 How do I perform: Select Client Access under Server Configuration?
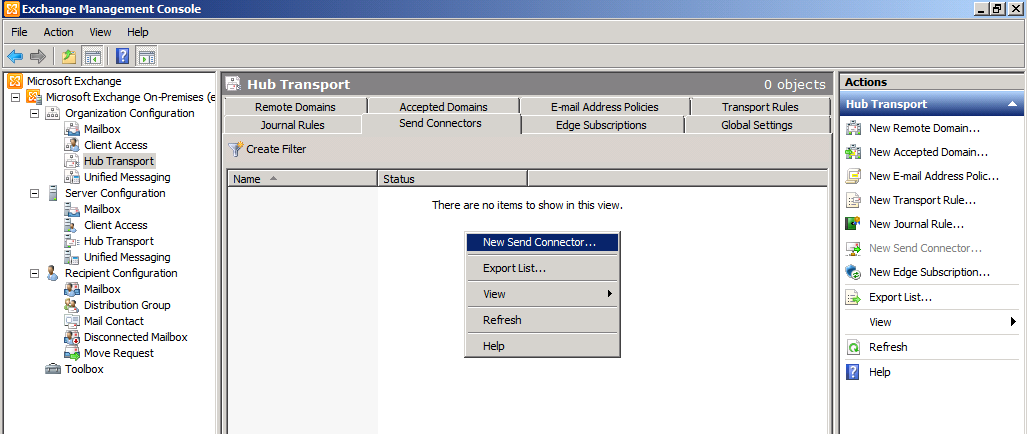pos(116,225)
